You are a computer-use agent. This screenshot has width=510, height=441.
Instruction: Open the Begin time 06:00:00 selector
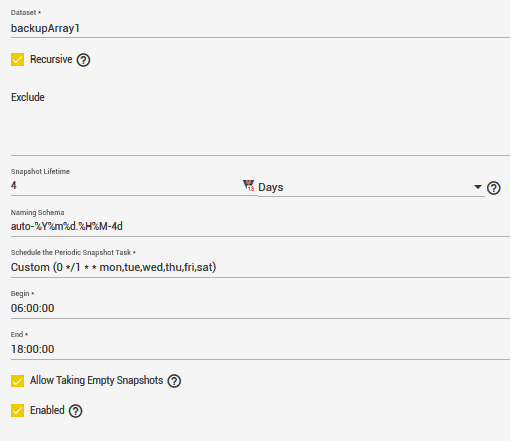tap(260, 308)
